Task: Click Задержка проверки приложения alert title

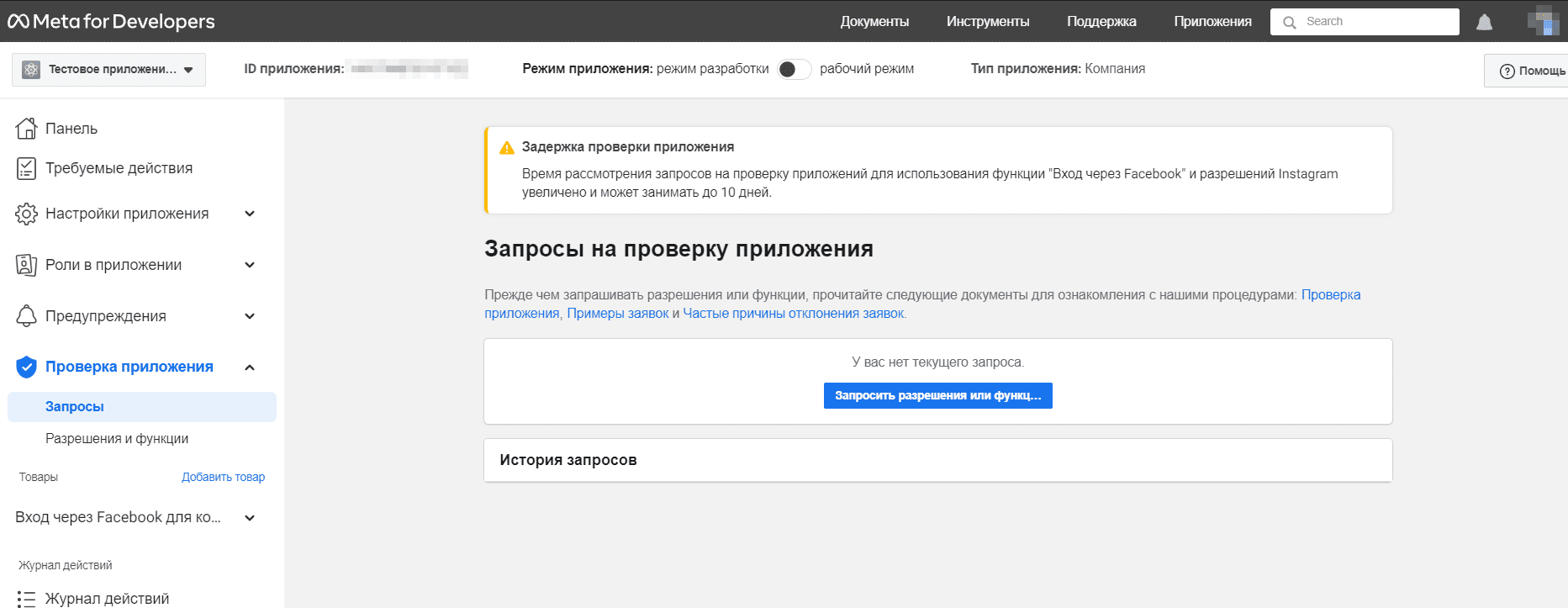Action: click(628, 147)
